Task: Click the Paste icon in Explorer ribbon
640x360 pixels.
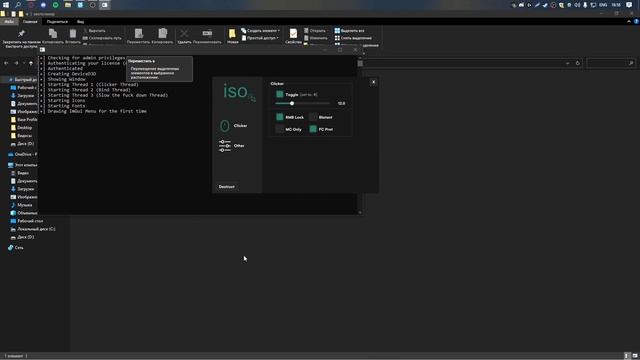Action: 73,33
